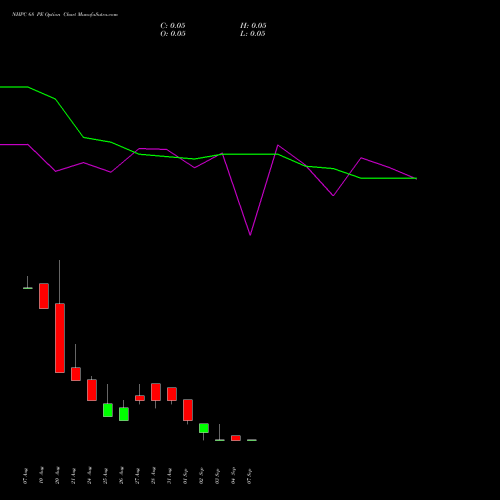The height and width of the screenshot is (500, 500).
Task: Click the green candlestick on 02 Sep
Action: (x=204, y=428)
